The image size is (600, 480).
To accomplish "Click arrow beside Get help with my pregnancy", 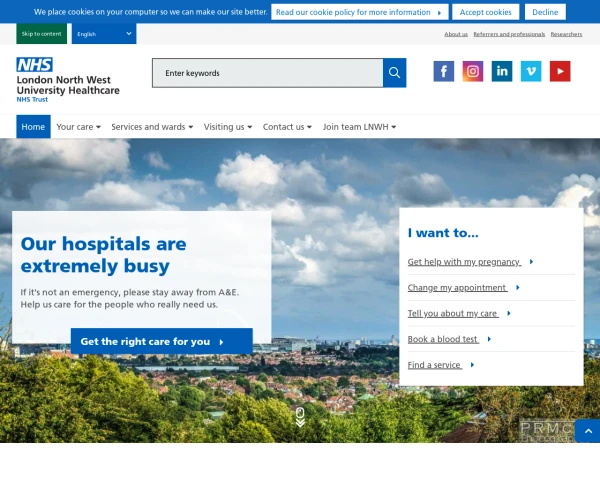I will [x=531, y=262].
